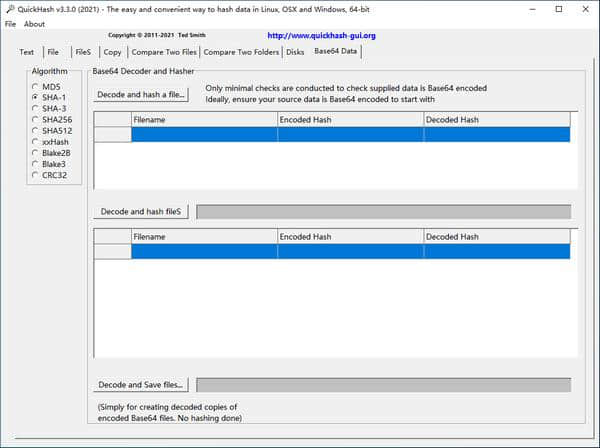The height and width of the screenshot is (448, 600).
Task: Choose SHA256 as the hashing algorithm
Action: (36, 120)
